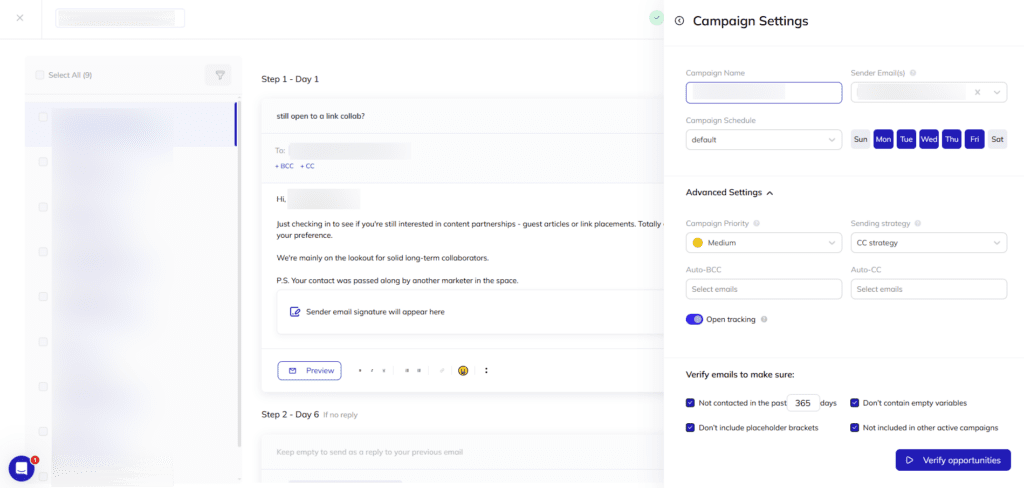
Task: Click the Open tracking help icon
Action: (x=764, y=320)
